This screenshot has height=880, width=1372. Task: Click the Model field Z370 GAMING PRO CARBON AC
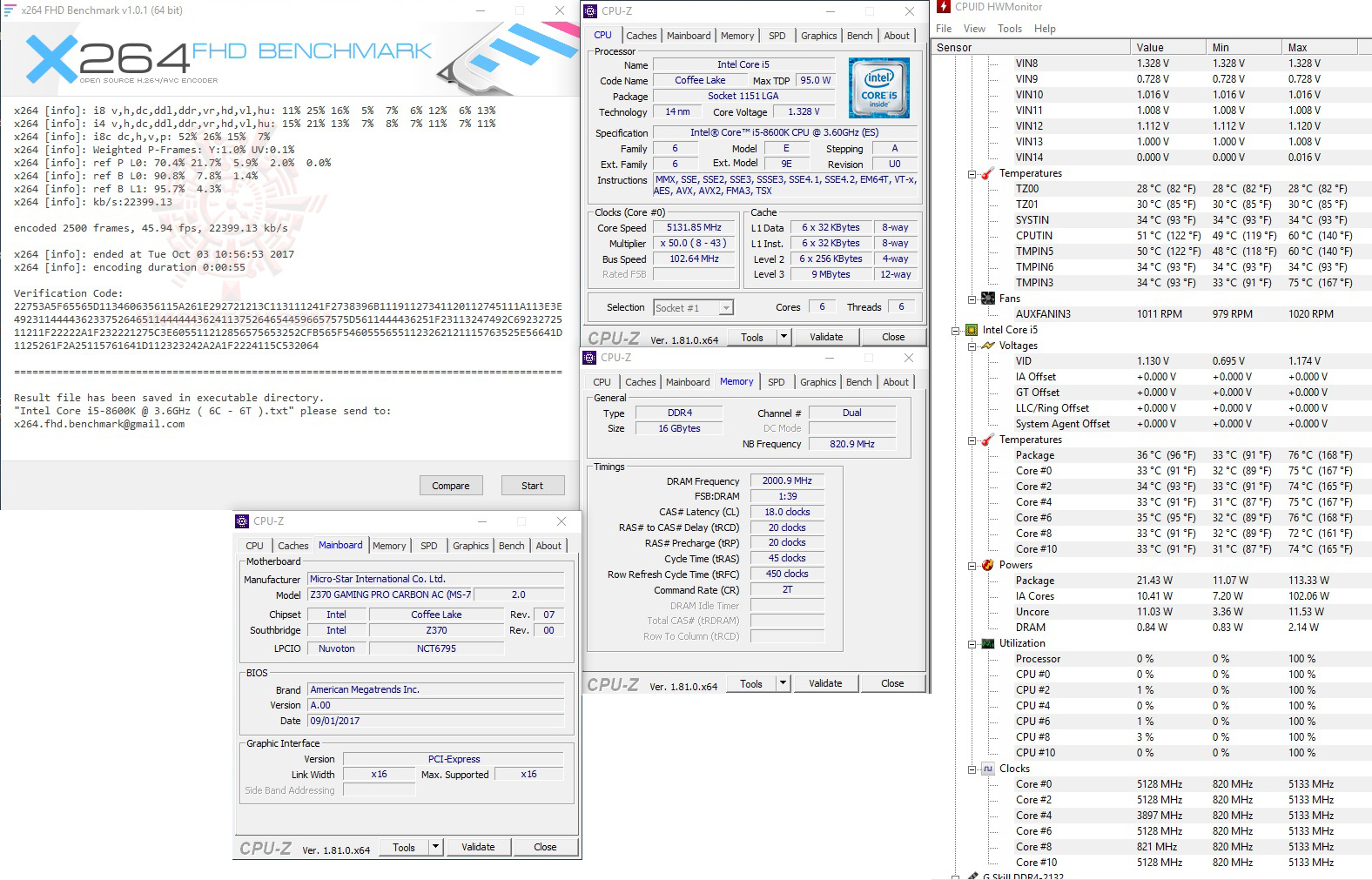(392, 595)
